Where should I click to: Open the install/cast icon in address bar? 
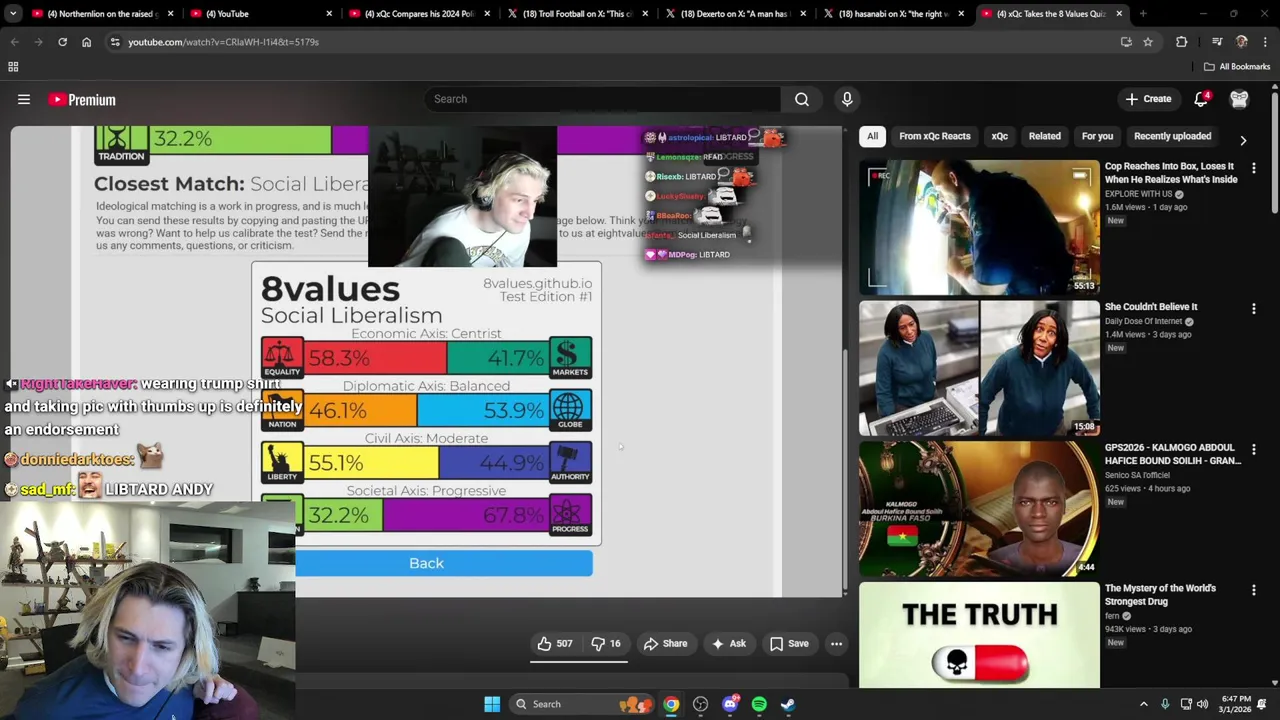pos(1126,42)
